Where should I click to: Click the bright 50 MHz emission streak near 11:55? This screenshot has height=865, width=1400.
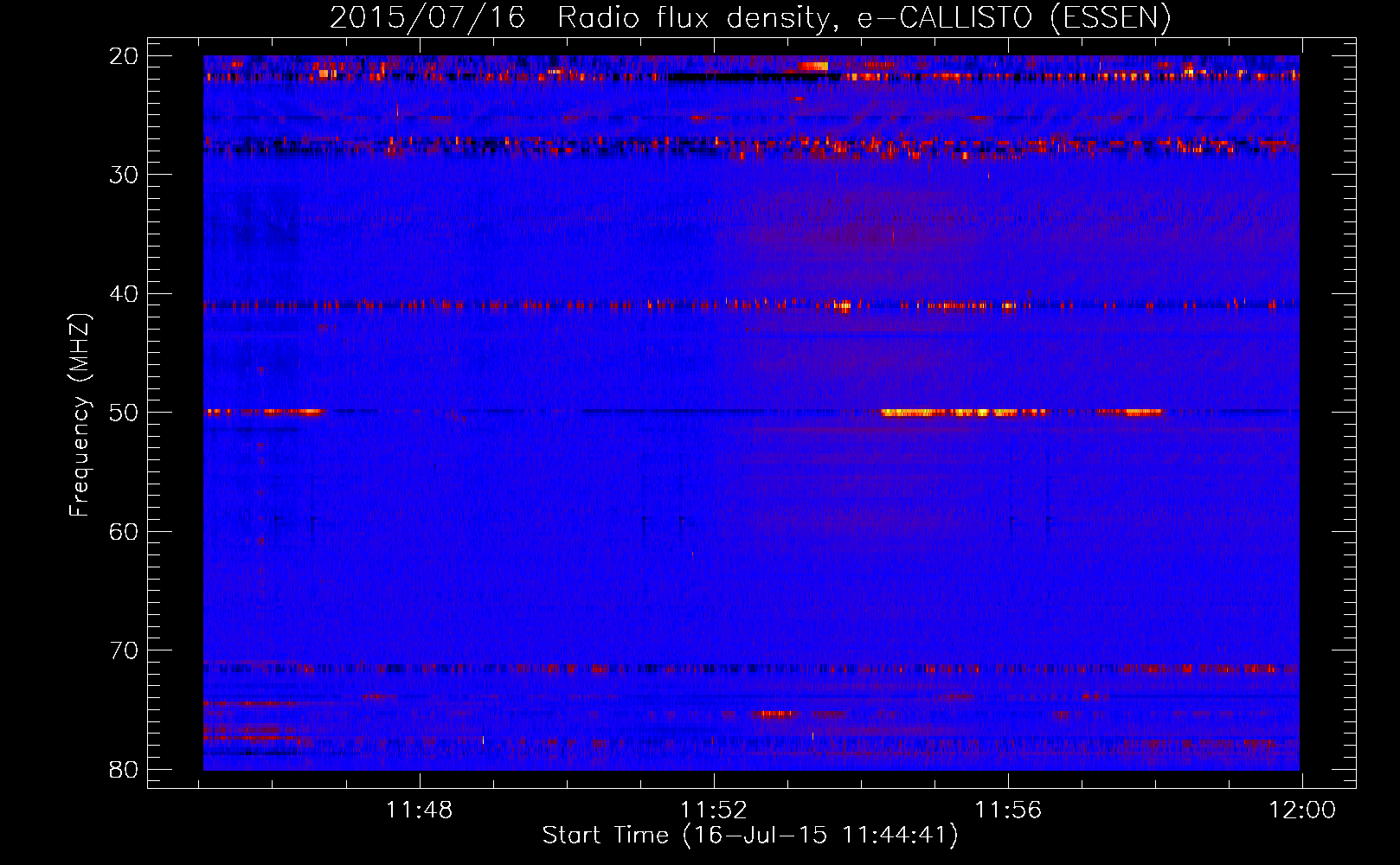(x=963, y=413)
